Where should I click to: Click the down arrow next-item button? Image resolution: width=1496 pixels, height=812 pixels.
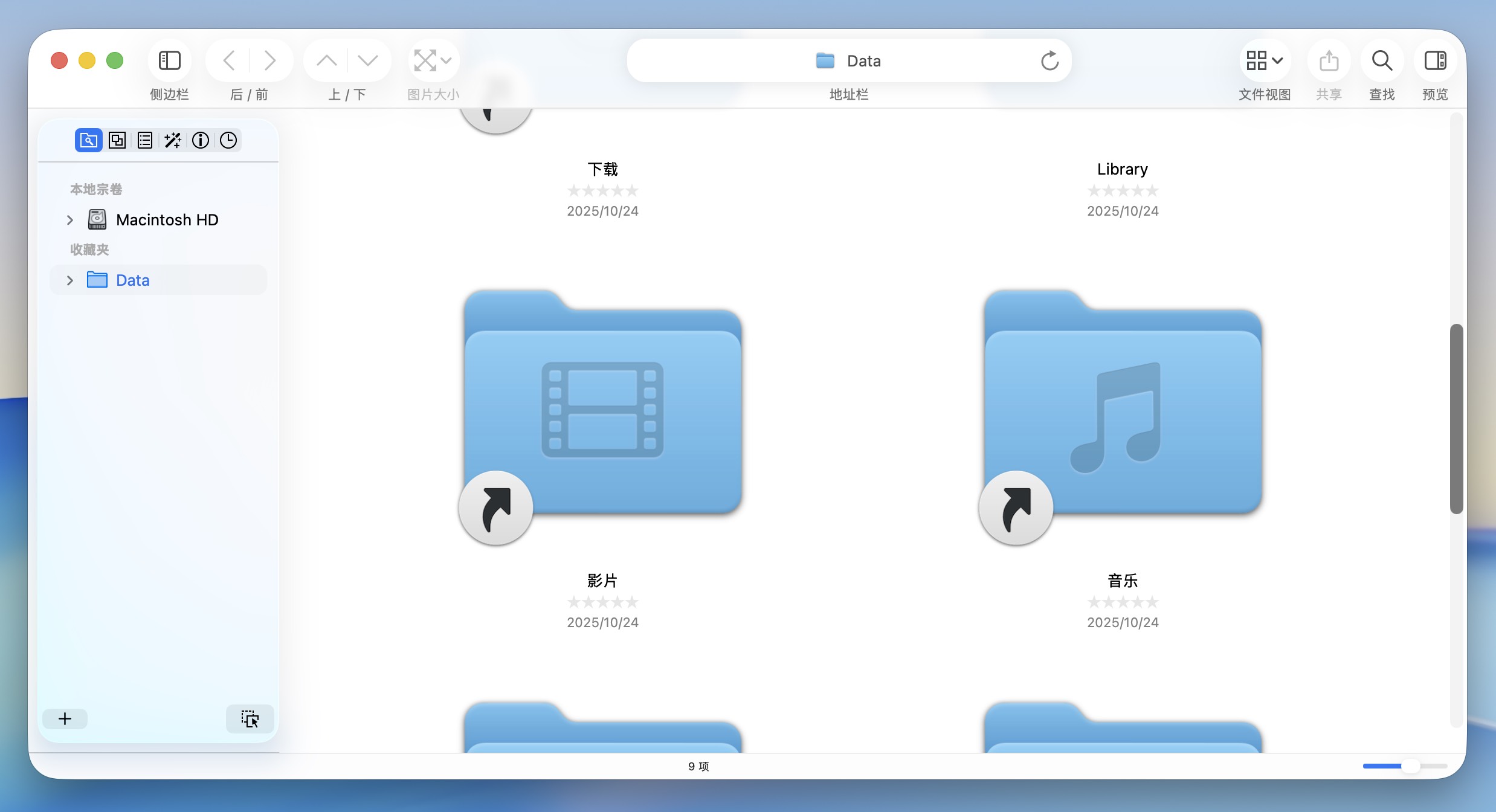(367, 60)
